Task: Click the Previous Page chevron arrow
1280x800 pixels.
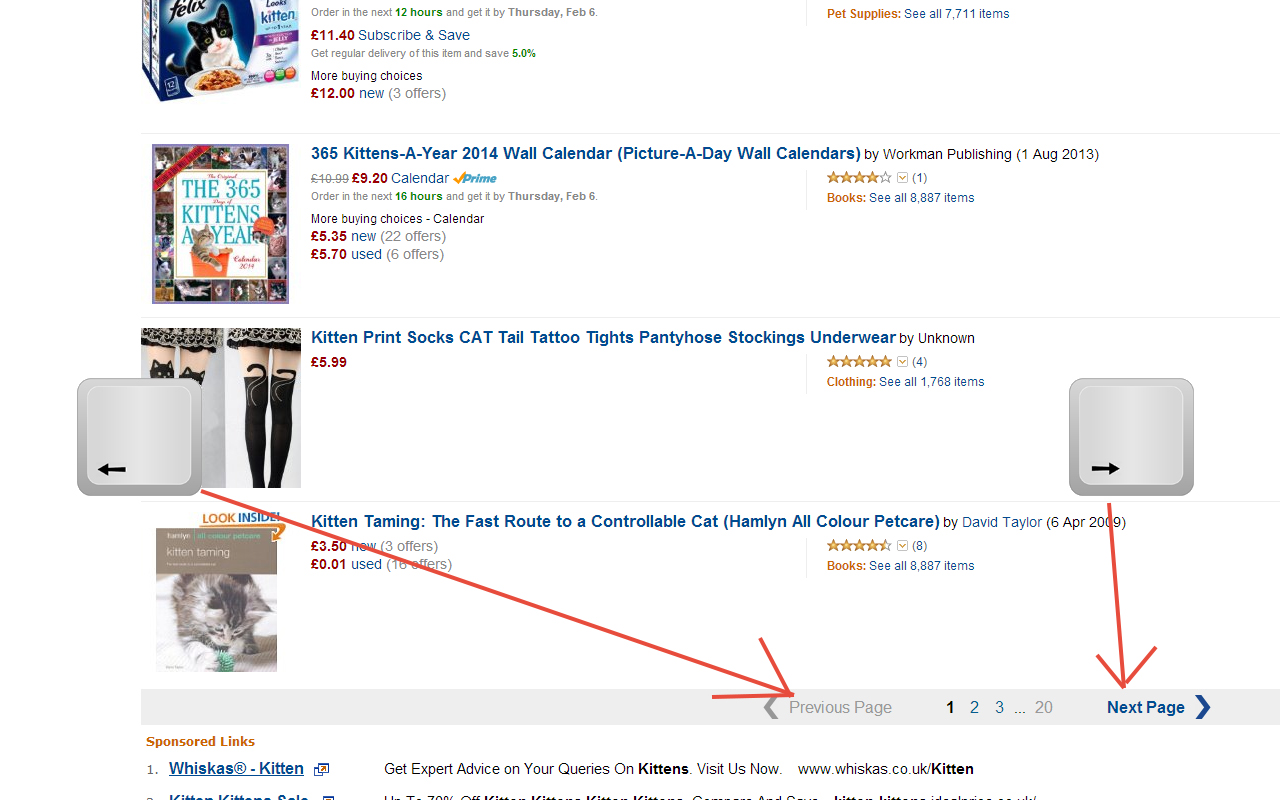Action: (771, 708)
